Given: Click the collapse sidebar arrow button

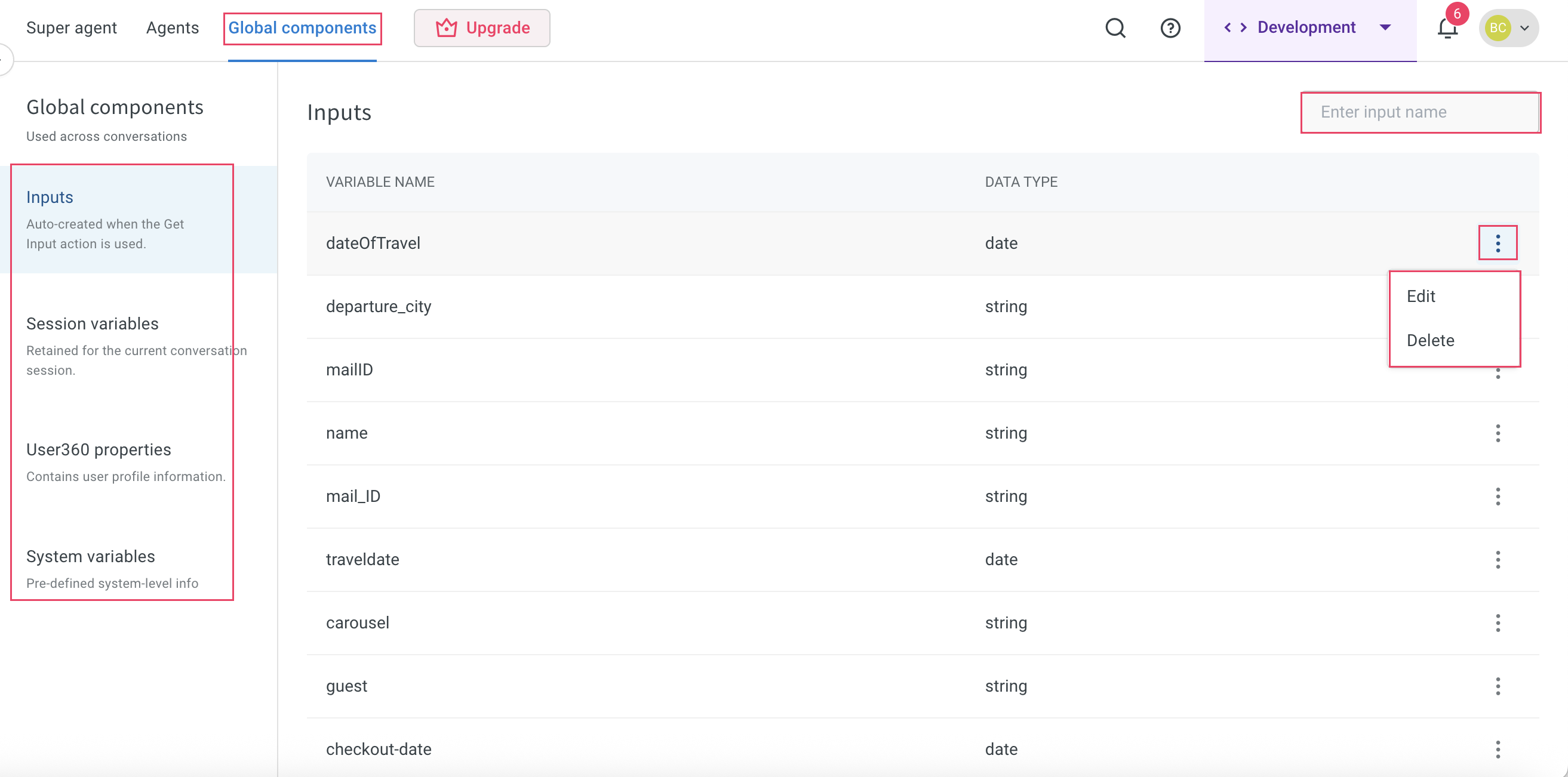Looking at the screenshot, I should 4,60.
